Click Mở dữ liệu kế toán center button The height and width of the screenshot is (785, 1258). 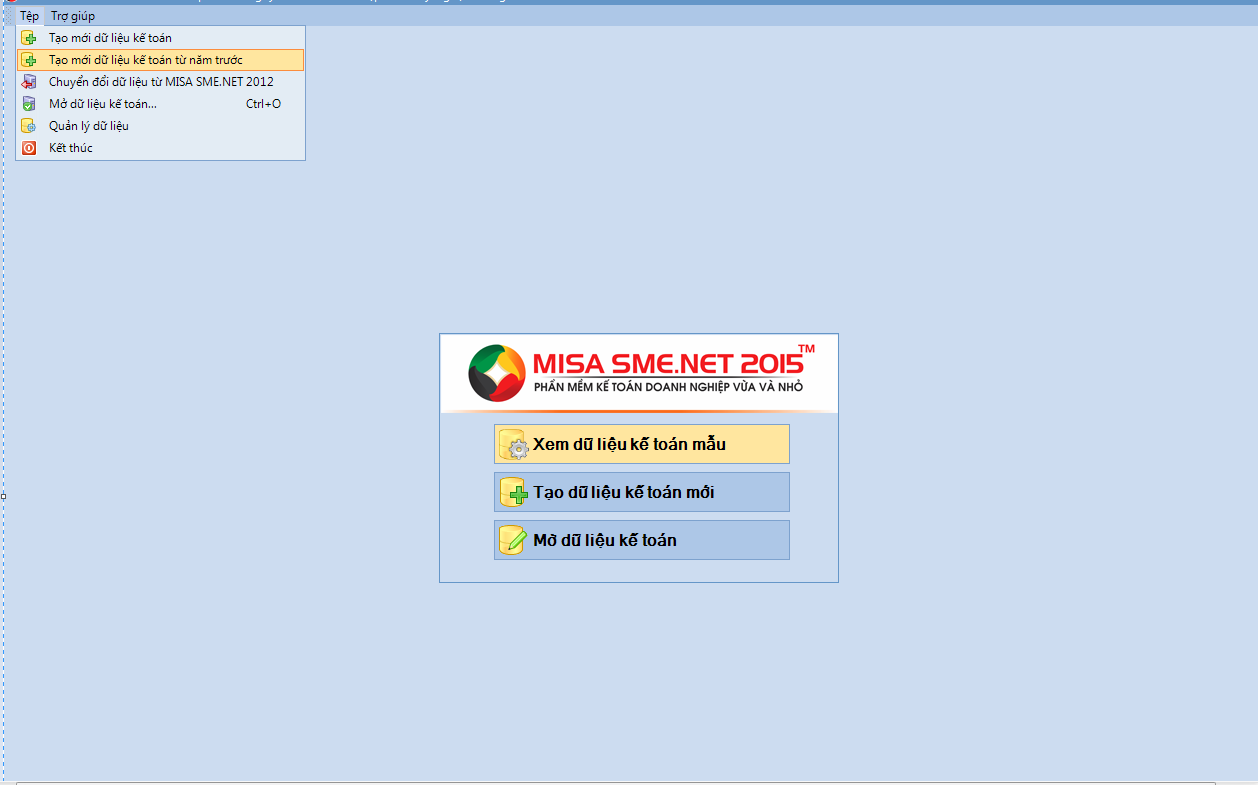(x=642, y=540)
